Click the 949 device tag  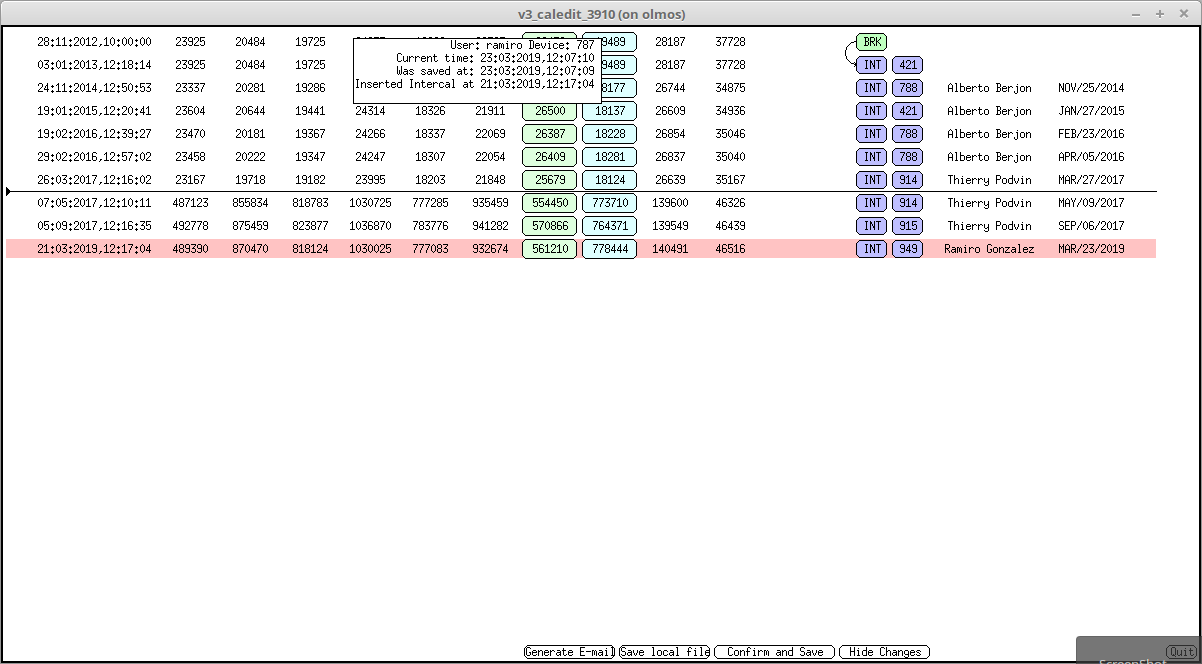[907, 249]
